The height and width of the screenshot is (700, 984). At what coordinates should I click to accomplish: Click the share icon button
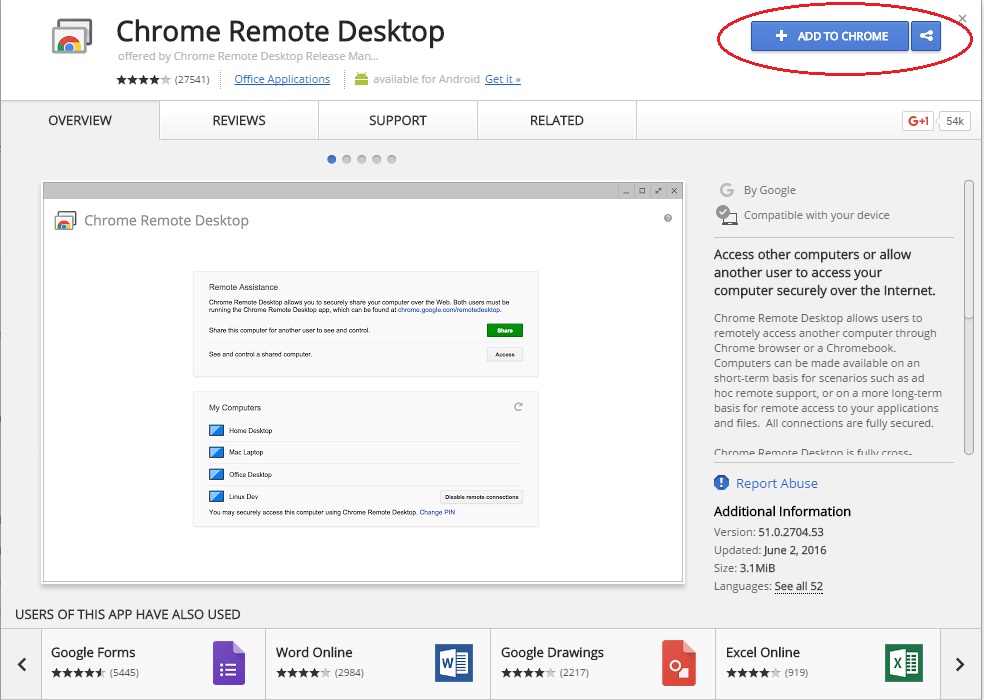click(x=926, y=36)
